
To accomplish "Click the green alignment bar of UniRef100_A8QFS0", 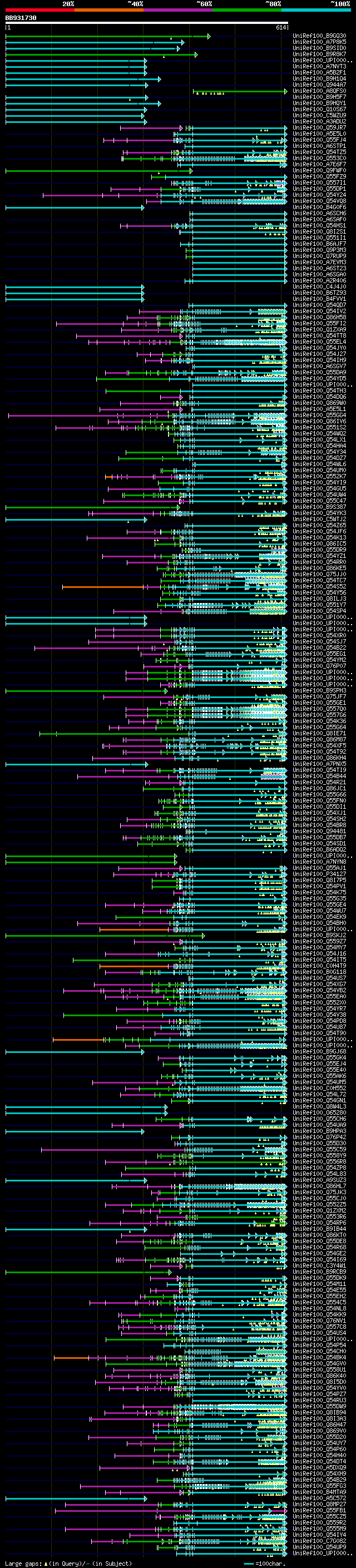I will click(x=240, y=91).
